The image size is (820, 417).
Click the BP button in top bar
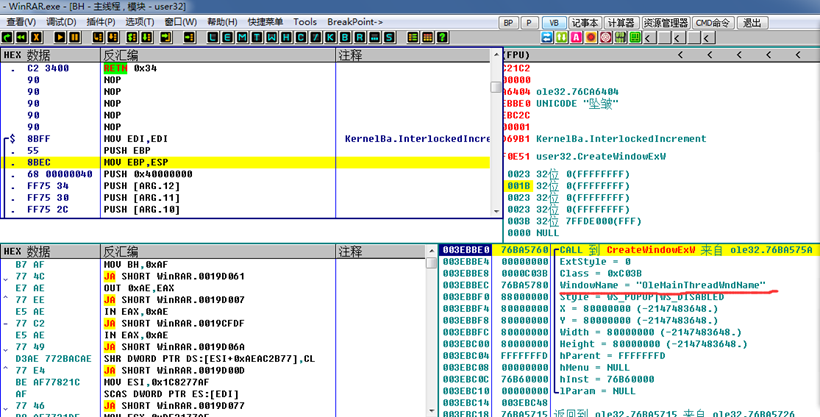point(508,22)
